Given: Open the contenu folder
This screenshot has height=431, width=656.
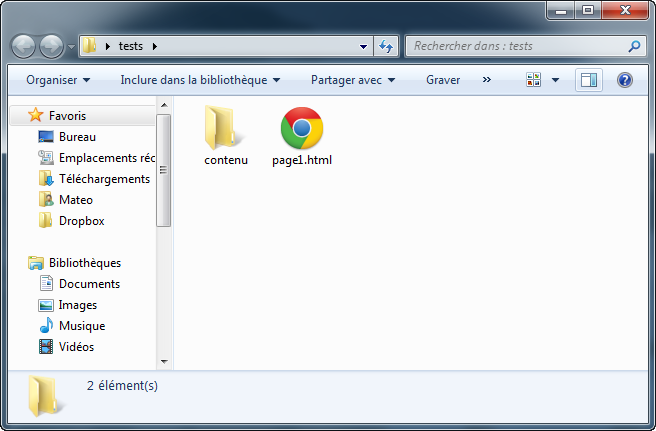Looking at the screenshot, I should (x=225, y=137).
